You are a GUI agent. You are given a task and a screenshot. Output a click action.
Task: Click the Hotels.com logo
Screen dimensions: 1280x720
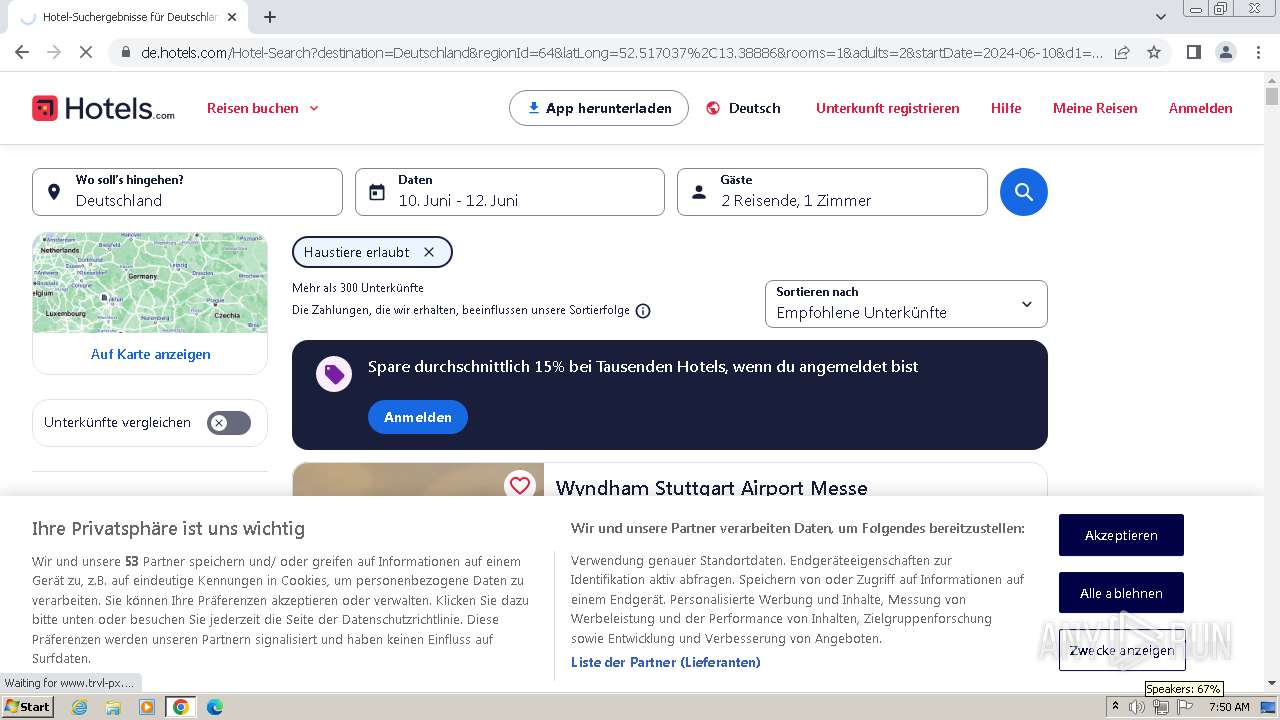click(x=103, y=108)
